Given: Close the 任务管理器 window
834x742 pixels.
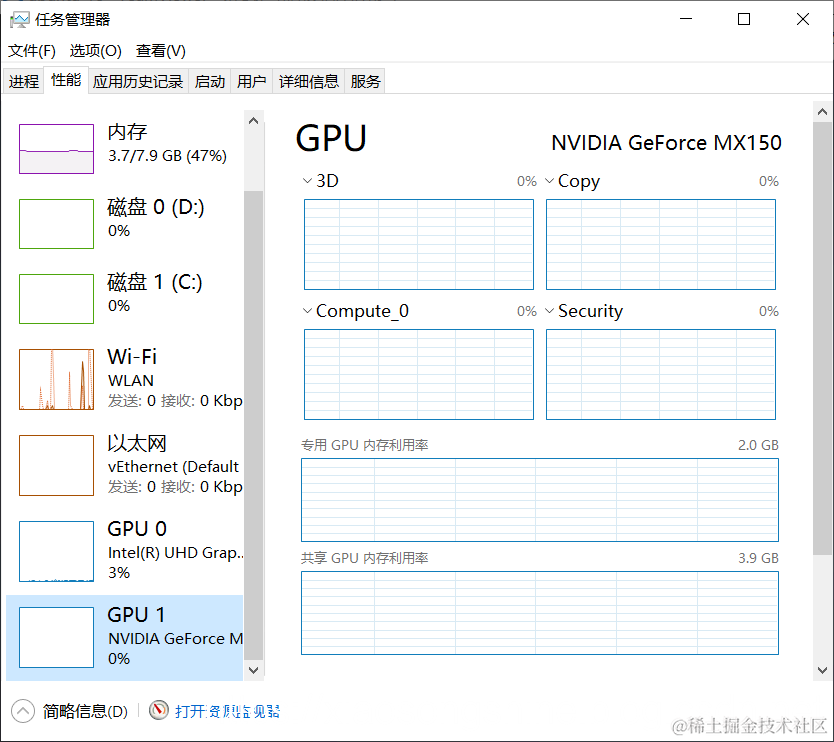Looking at the screenshot, I should pyautogui.click(x=803, y=19).
